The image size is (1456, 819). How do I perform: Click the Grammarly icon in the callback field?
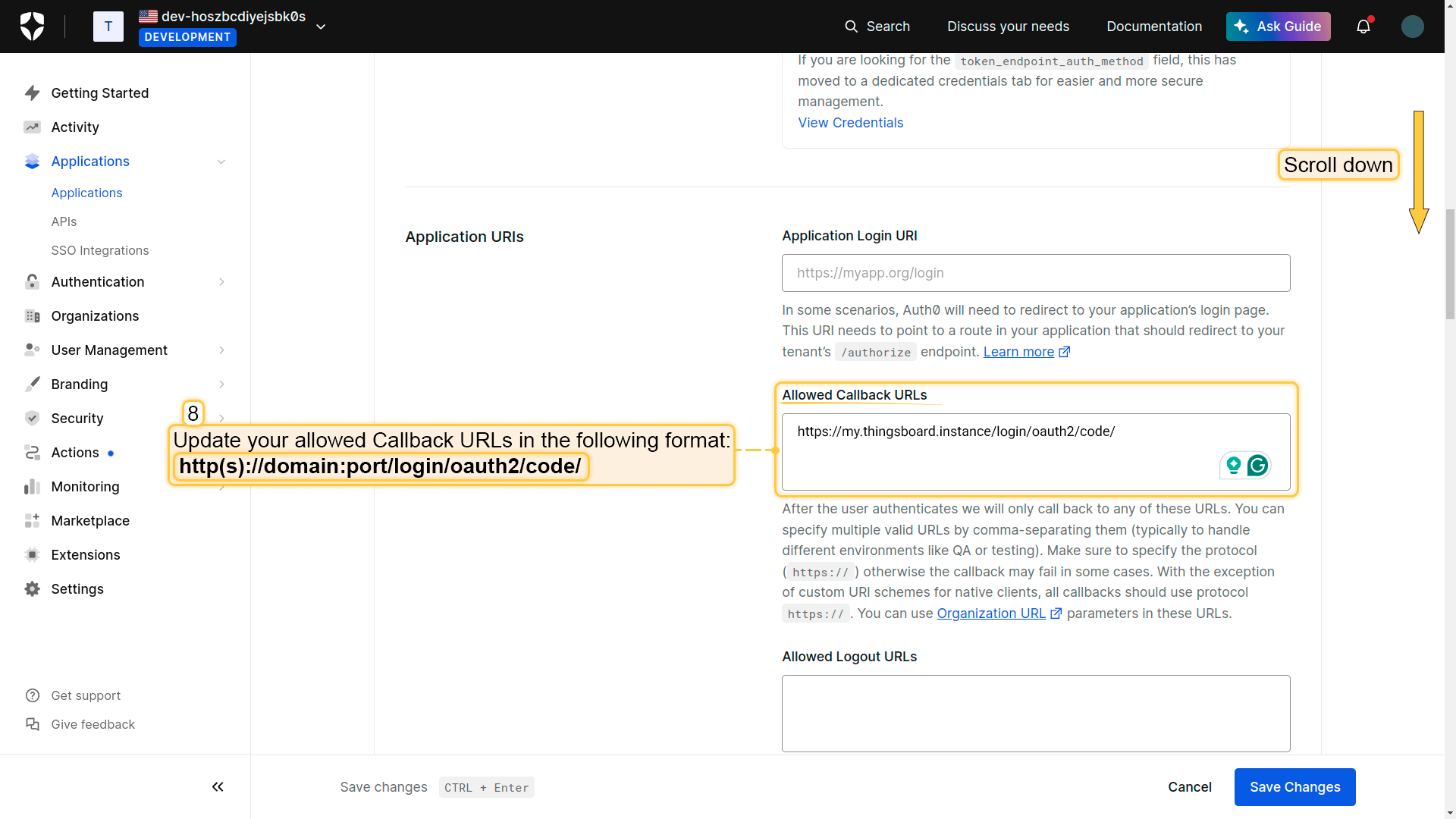[x=1257, y=466]
